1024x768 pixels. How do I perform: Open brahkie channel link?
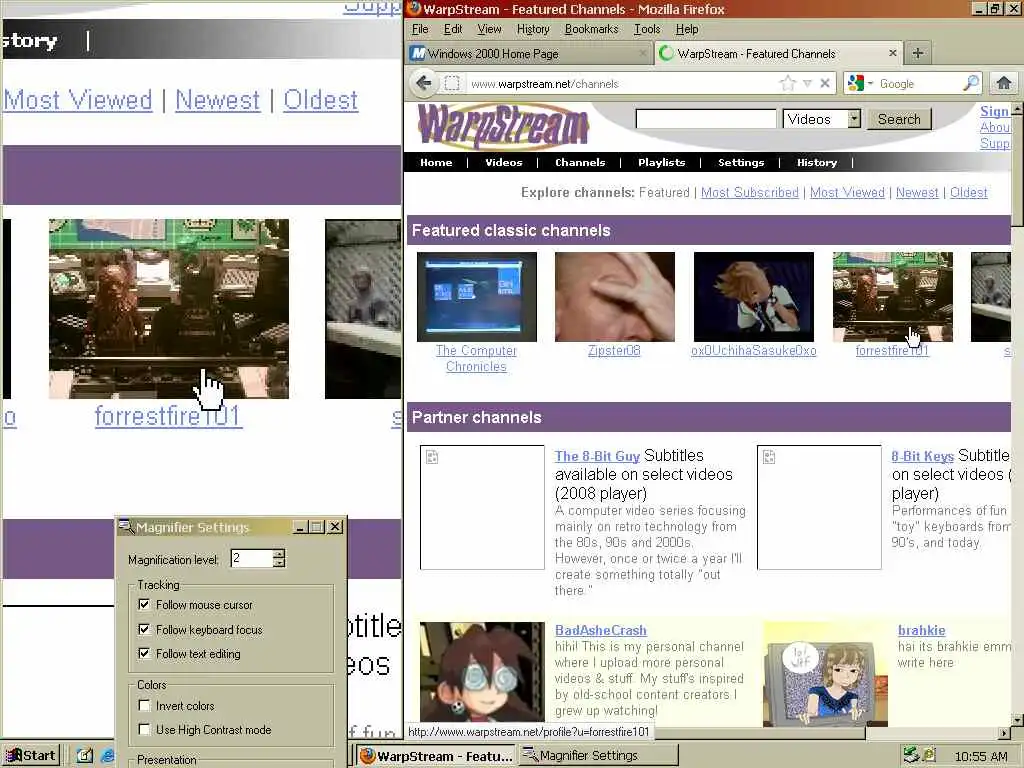(921, 630)
